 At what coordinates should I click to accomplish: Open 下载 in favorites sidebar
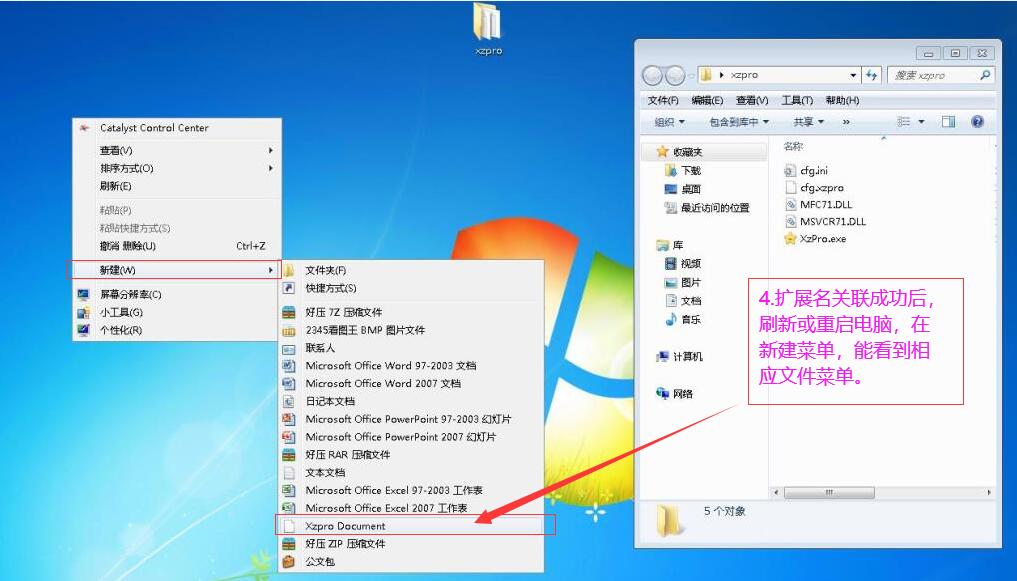click(x=683, y=171)
